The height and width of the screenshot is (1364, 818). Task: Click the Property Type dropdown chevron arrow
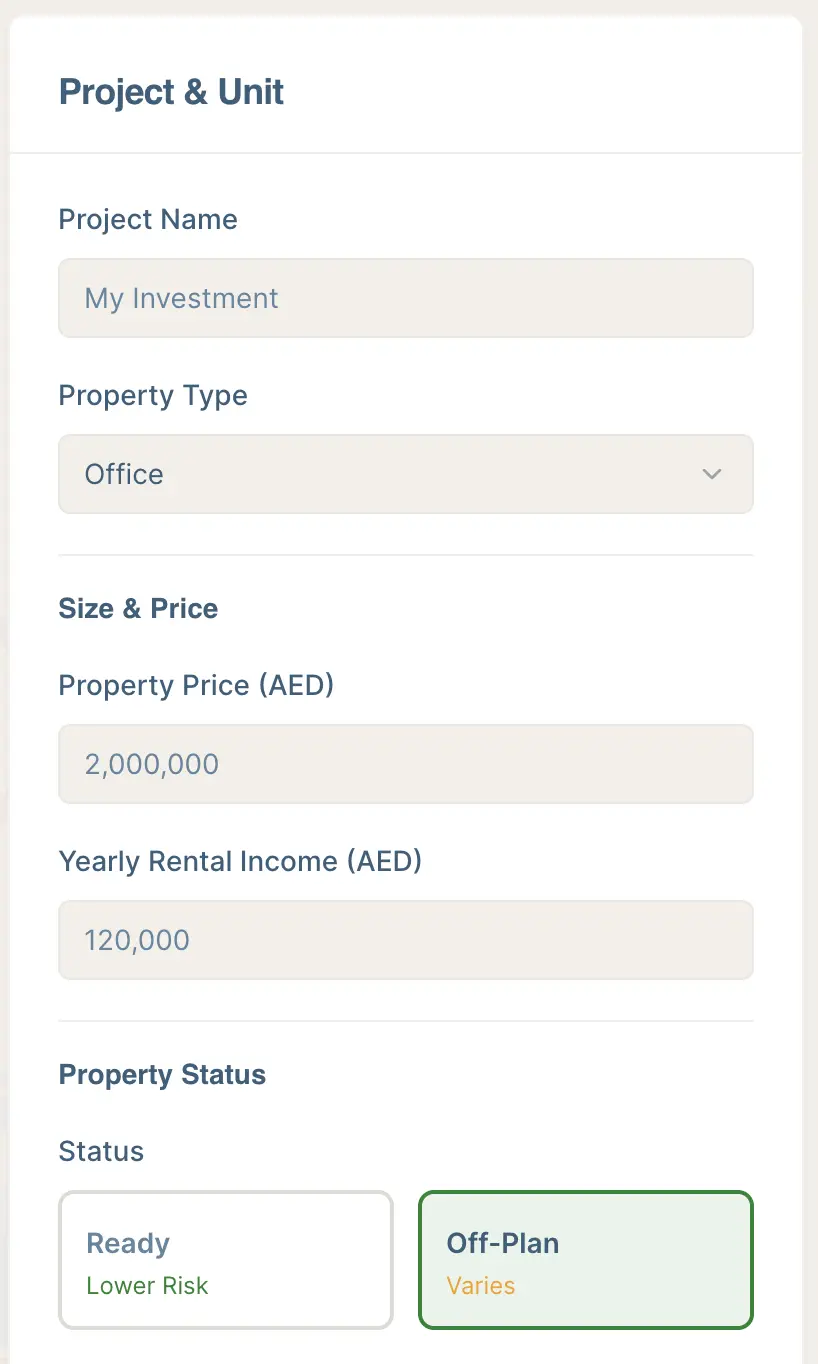coord(711,474)
